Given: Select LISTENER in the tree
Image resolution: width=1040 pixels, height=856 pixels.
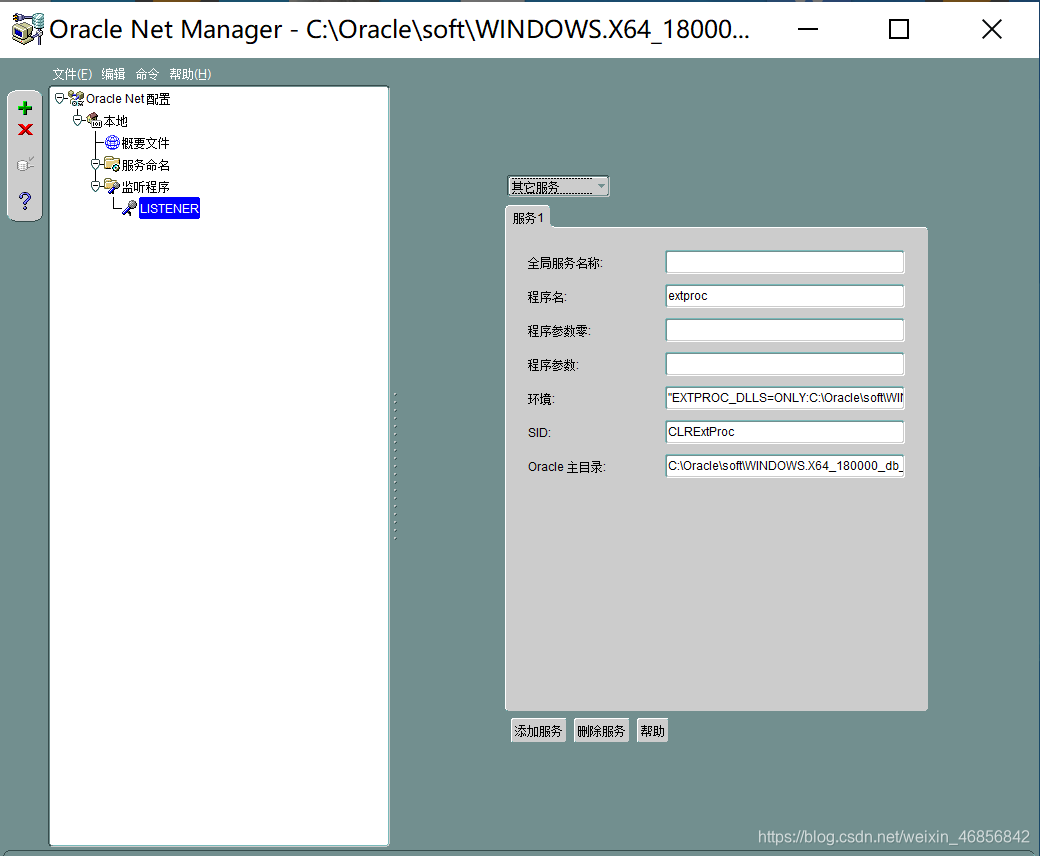Looking at the screenshot, I should (169, 208).
